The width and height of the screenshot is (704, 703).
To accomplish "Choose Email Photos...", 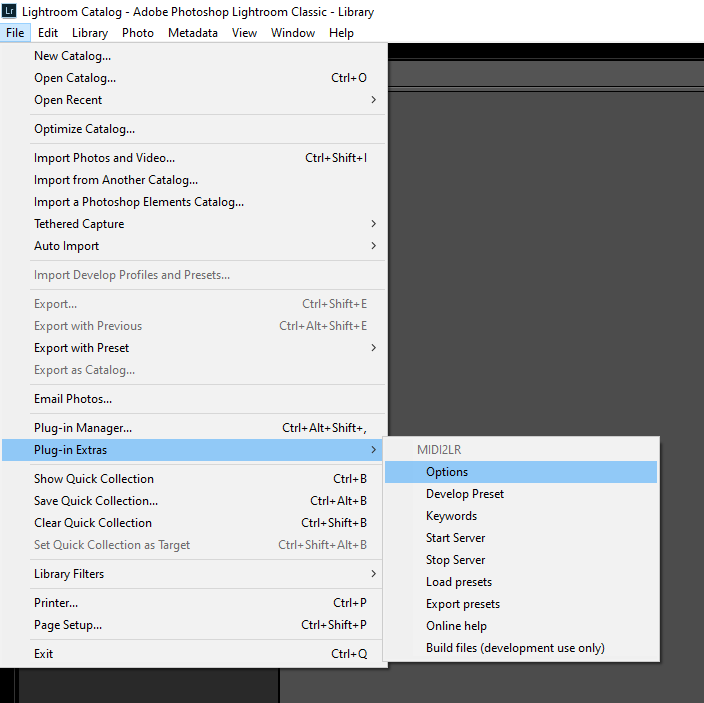I will tap(194, 399).
